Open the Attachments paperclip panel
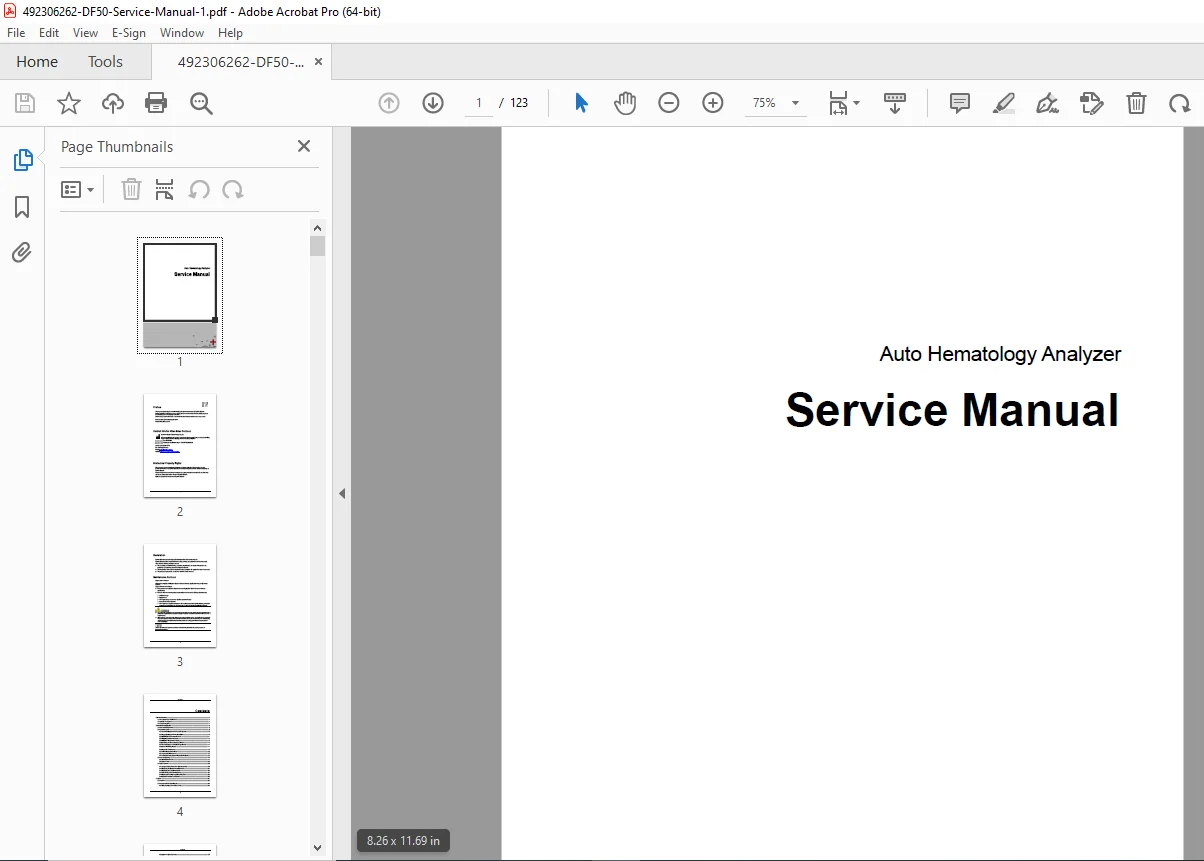This screenshot has width=1204, height=861. point(22,252)
